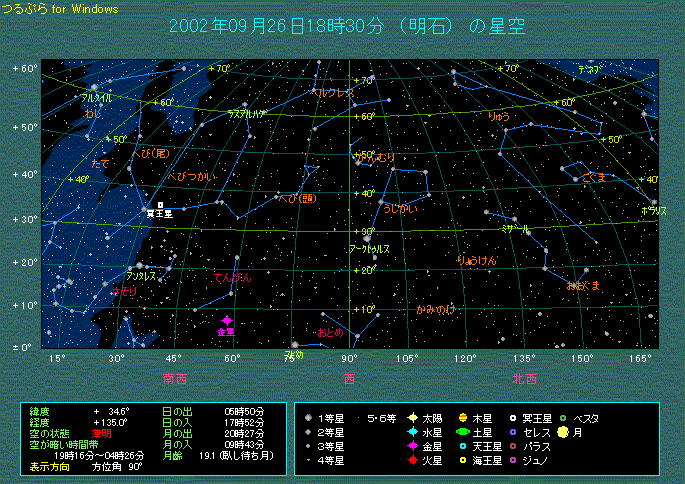Click the 南西 direction label
The image size is (685, 484).
point(175,379)
